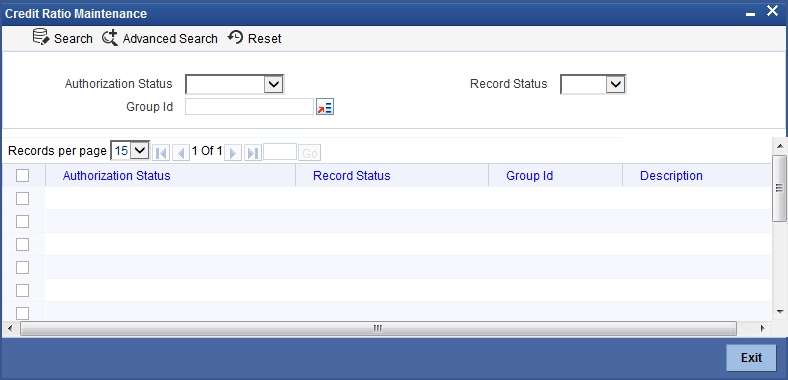Image resolution: width=788 pixels, height=380 pixels.
Task: Close the Credit Ratio Maintenance window
Action: point(772,11)
